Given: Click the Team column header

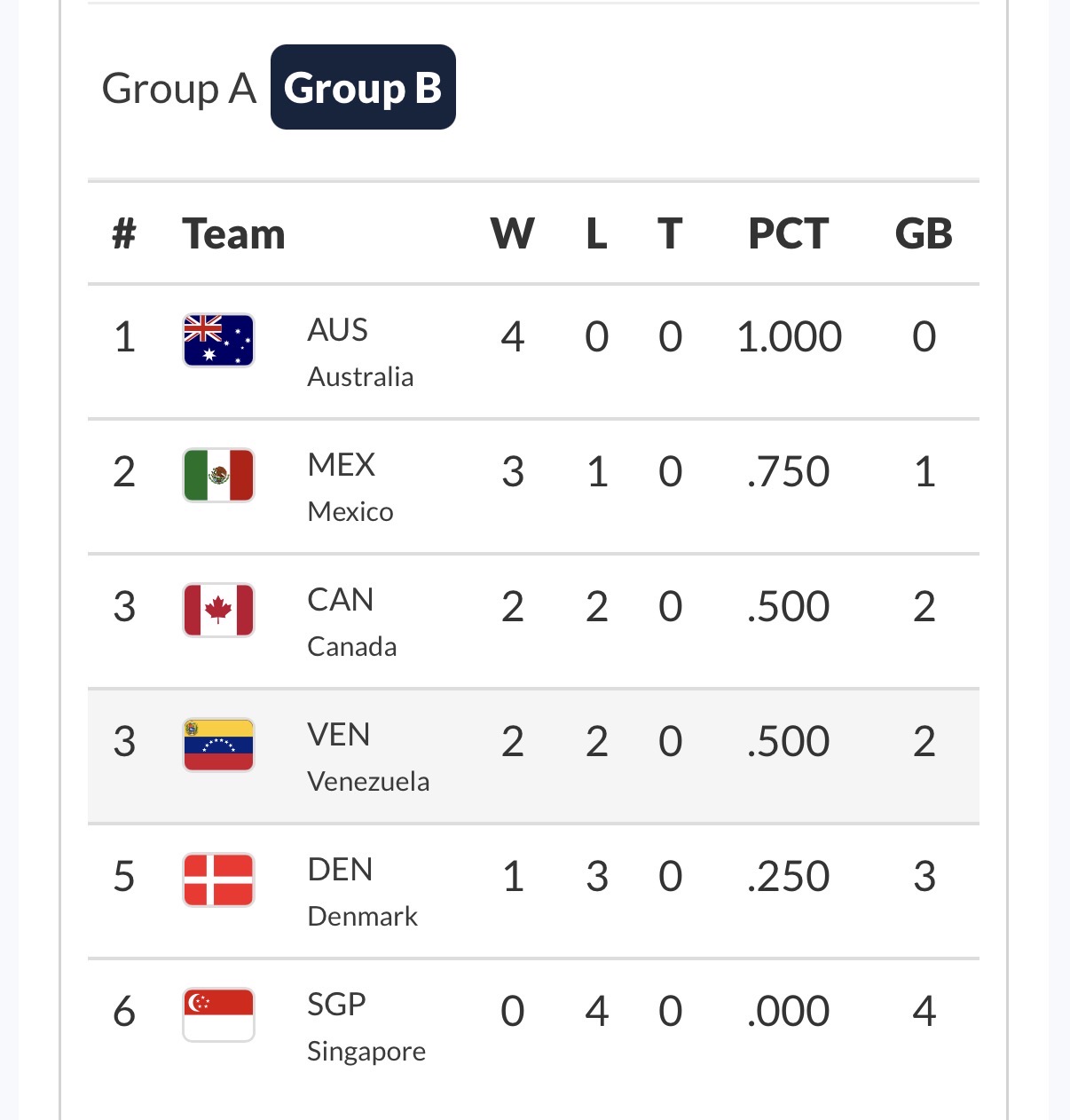Looking at the screenshot, I should [x=233, y=234].
